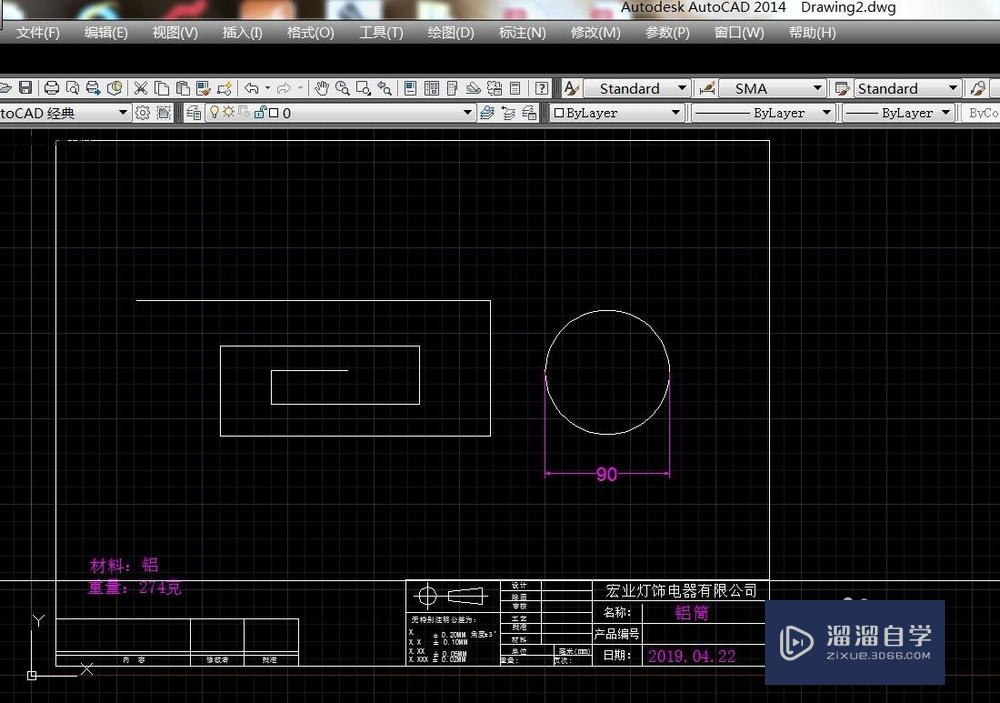Open the 绘图(D) menu
1000x703 pixels.
(450, 32)
